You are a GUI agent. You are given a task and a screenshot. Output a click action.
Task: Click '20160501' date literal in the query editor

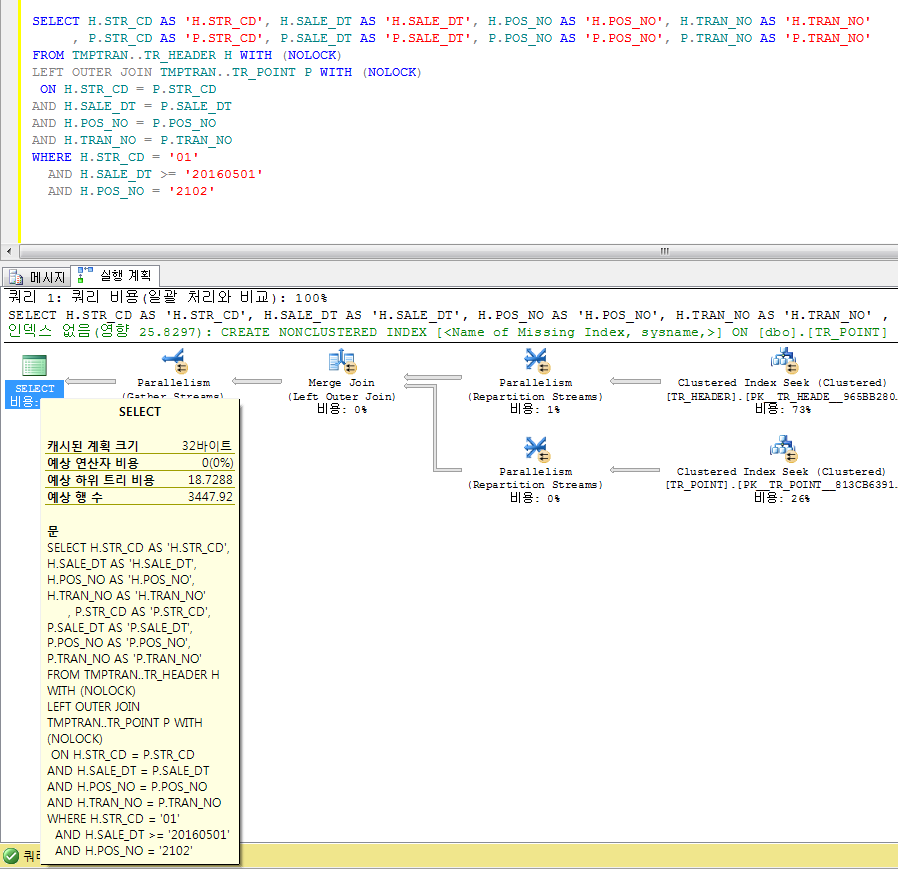point(223,174)
